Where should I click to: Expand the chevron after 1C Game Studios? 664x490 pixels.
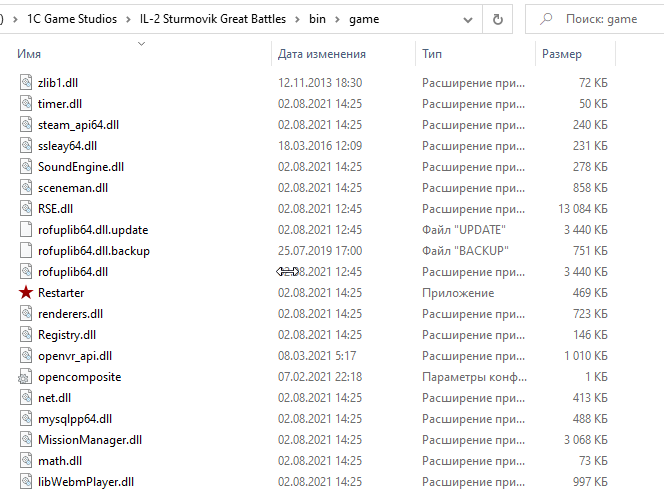128,19
